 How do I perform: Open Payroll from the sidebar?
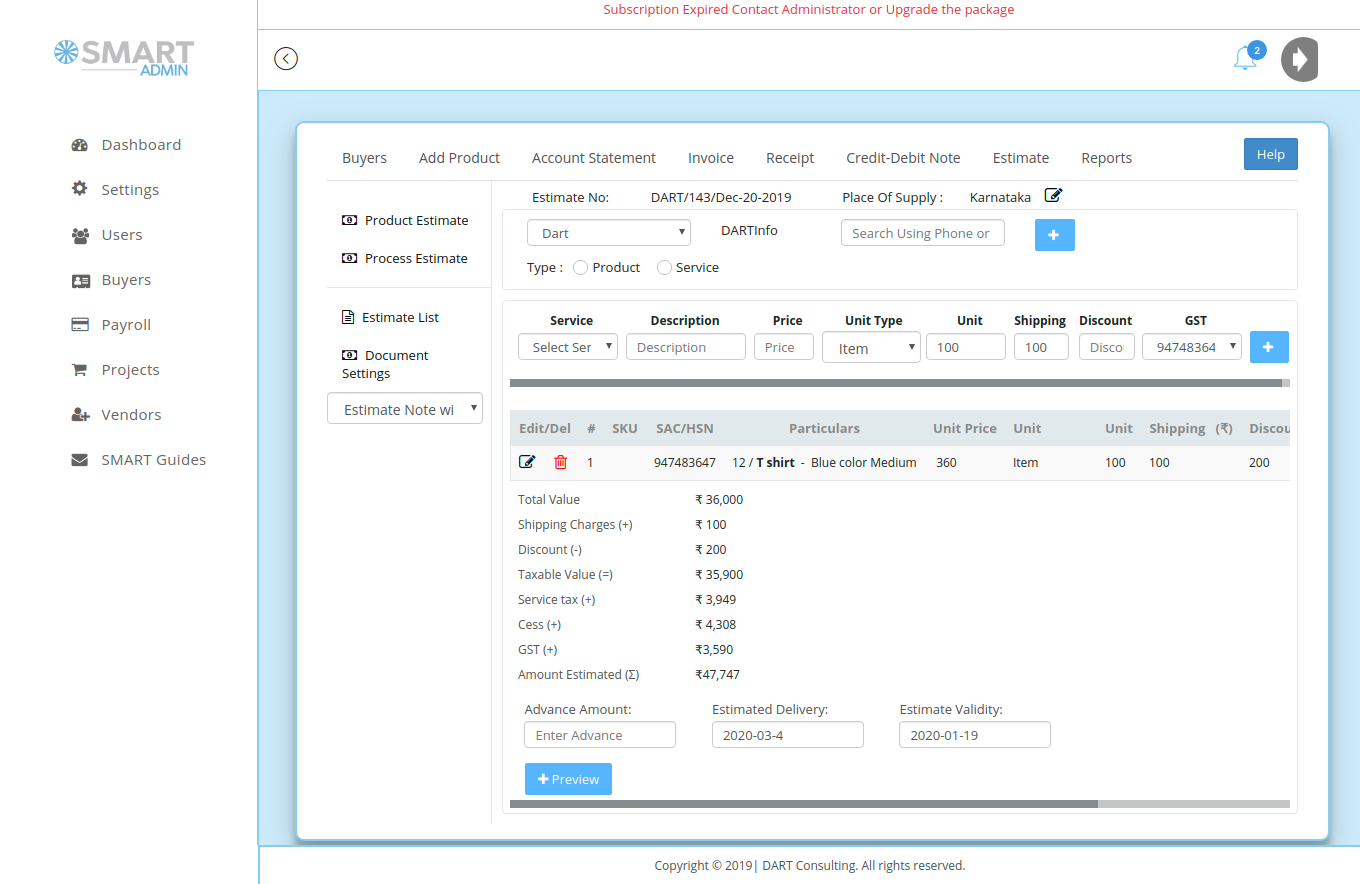[126, 325]
